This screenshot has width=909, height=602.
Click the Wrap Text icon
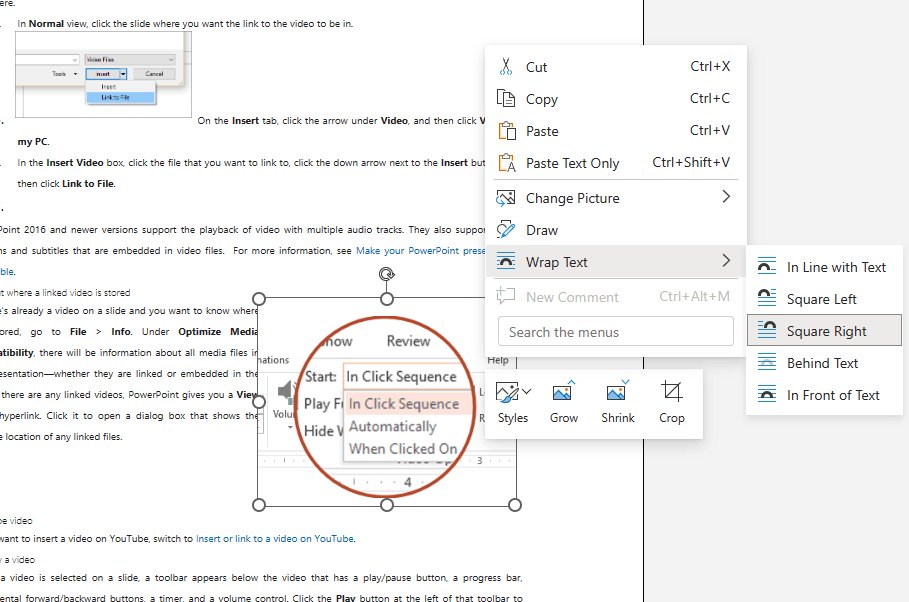506,262
